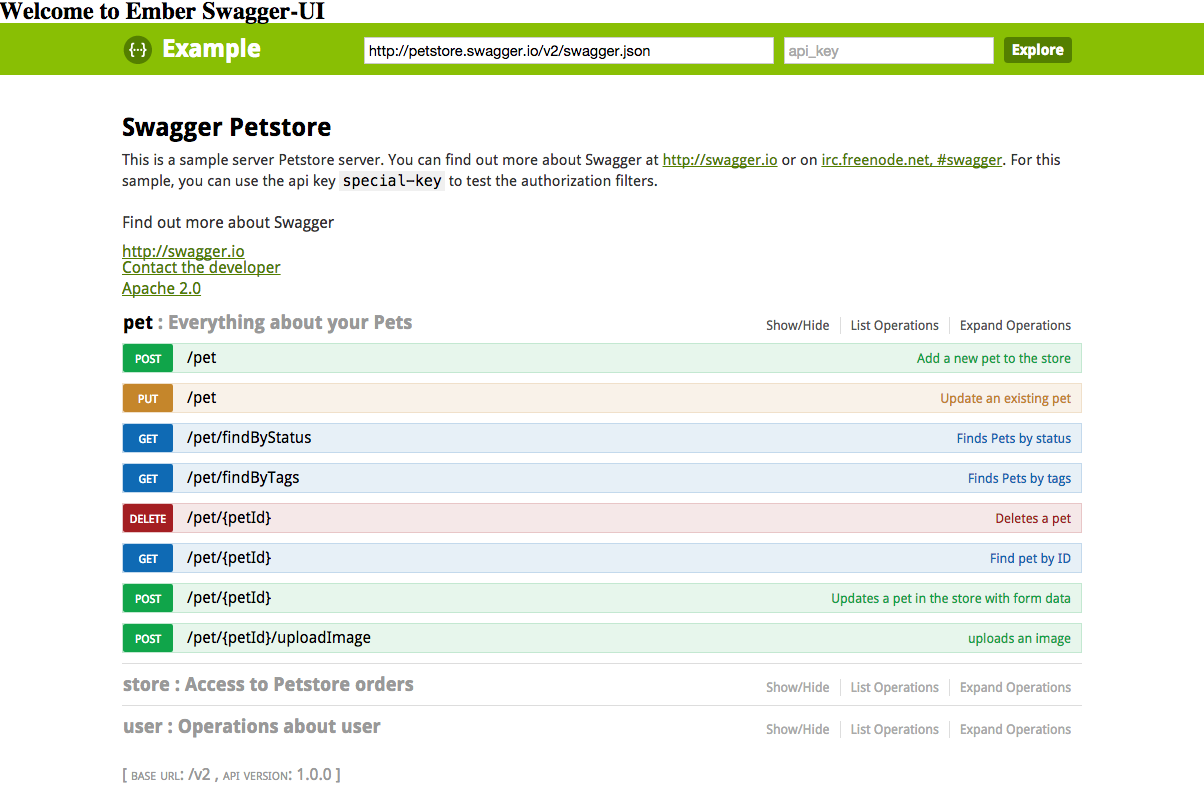Click List Operations for pet section
This screenshot has height=790, width=1204.
894,325
